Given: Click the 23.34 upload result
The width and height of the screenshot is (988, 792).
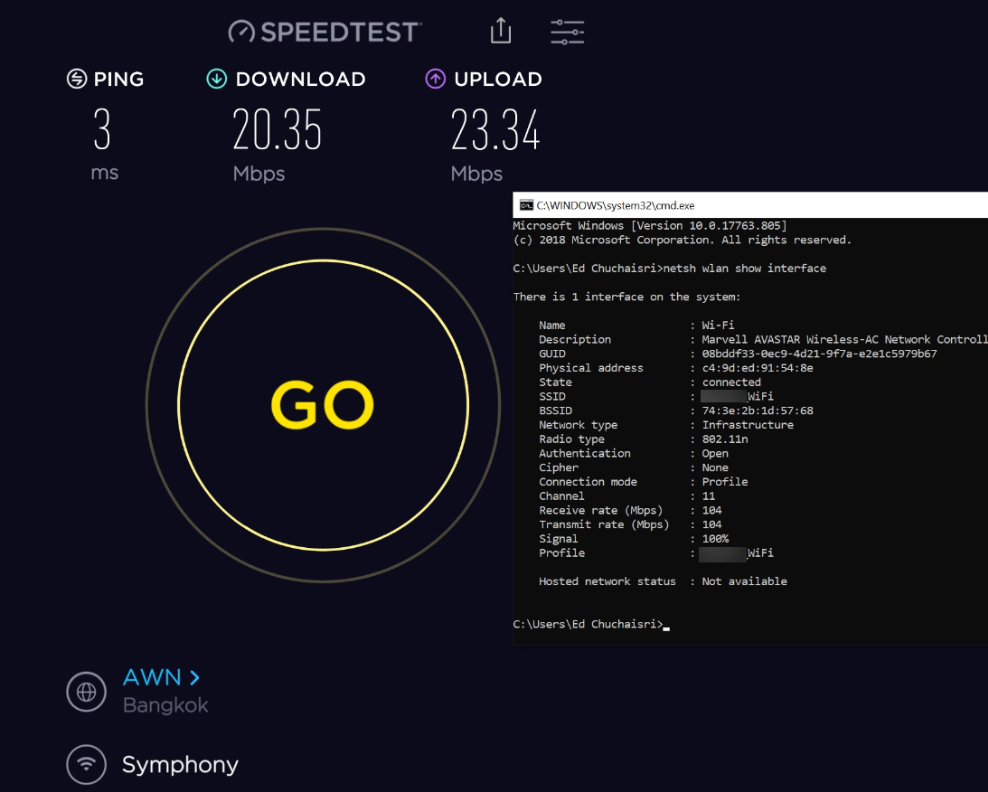Looking at the screenshot, I should pos(495,129).
